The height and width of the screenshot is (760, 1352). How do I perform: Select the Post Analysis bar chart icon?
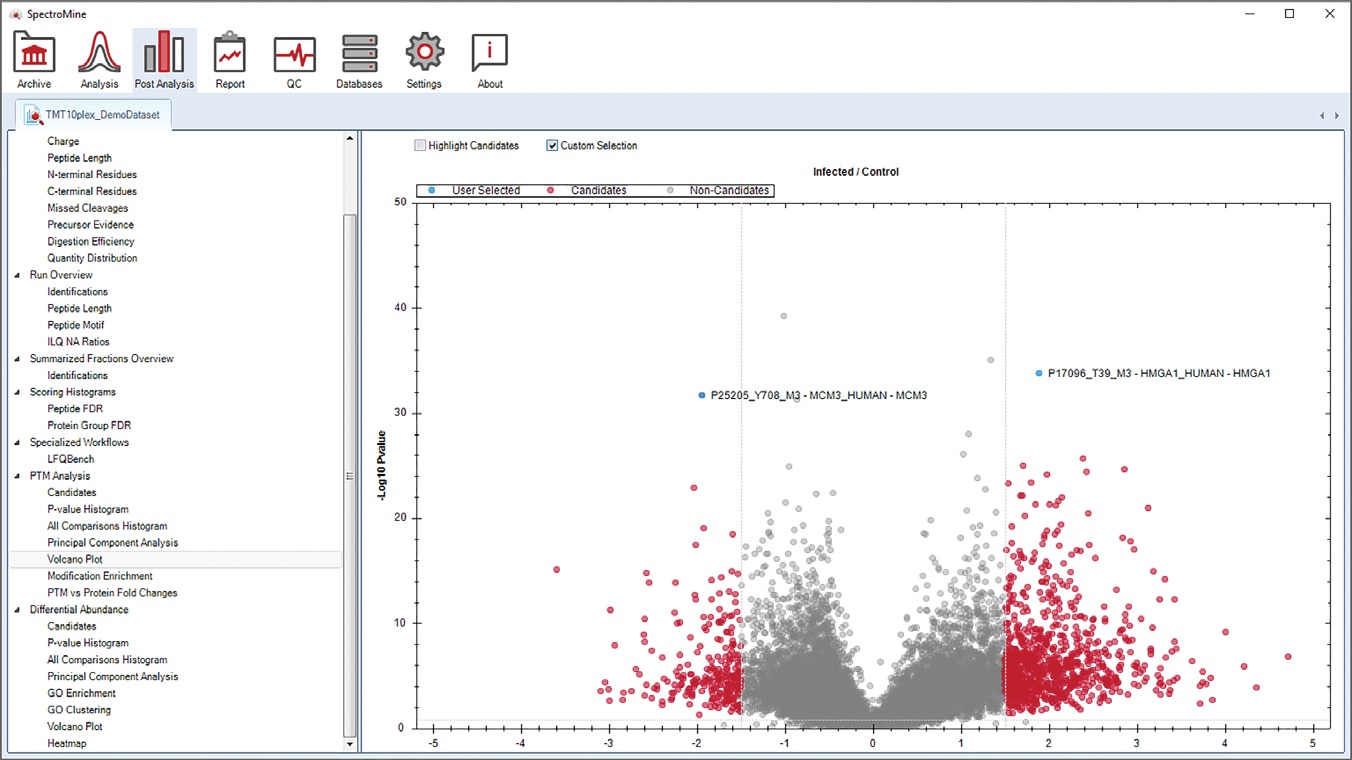(164, 60)
